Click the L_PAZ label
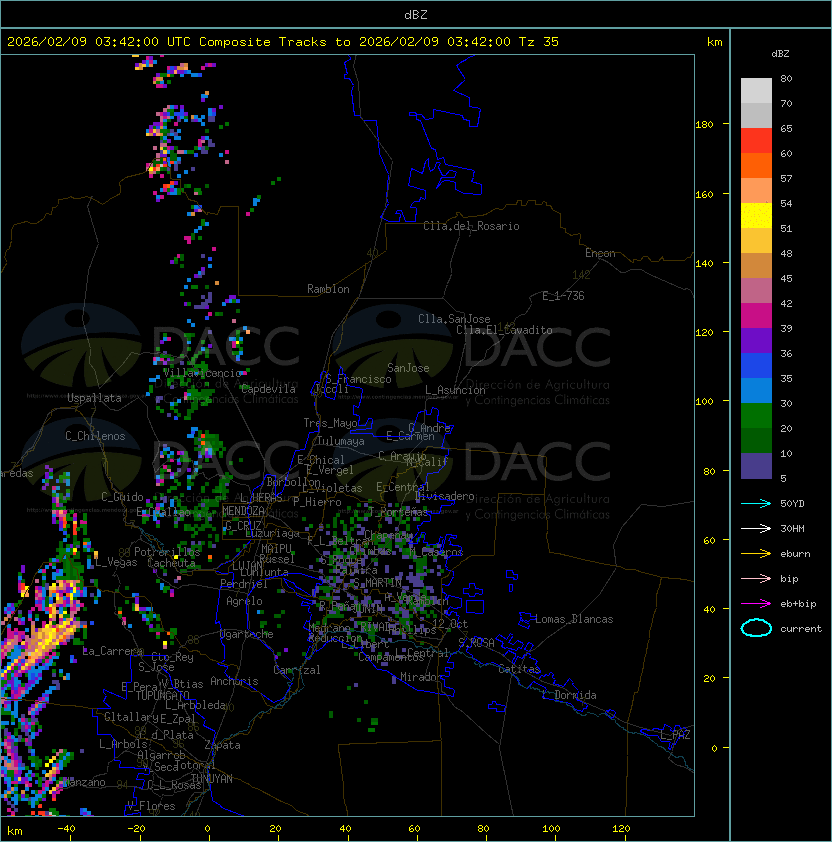Image resolution: width=832 pixels, height=842 pixels. pos(675,735)
